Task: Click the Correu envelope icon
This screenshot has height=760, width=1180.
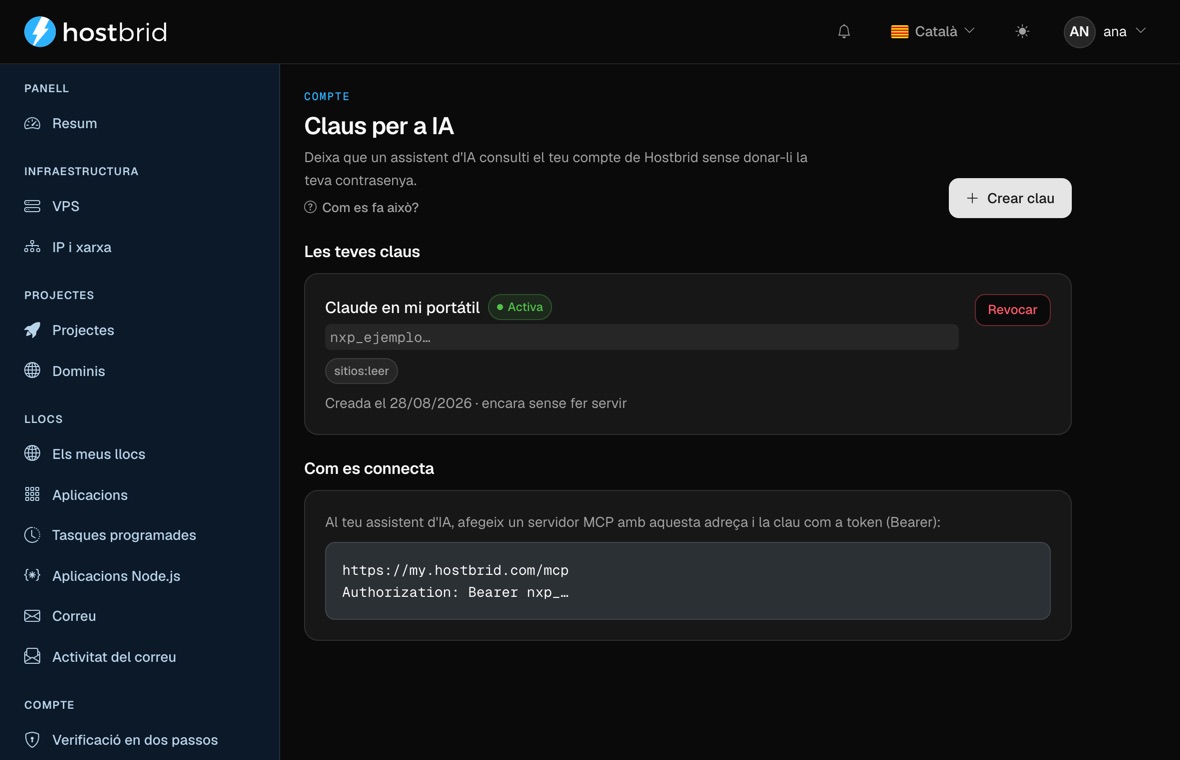Action: (x=32, y=616)
